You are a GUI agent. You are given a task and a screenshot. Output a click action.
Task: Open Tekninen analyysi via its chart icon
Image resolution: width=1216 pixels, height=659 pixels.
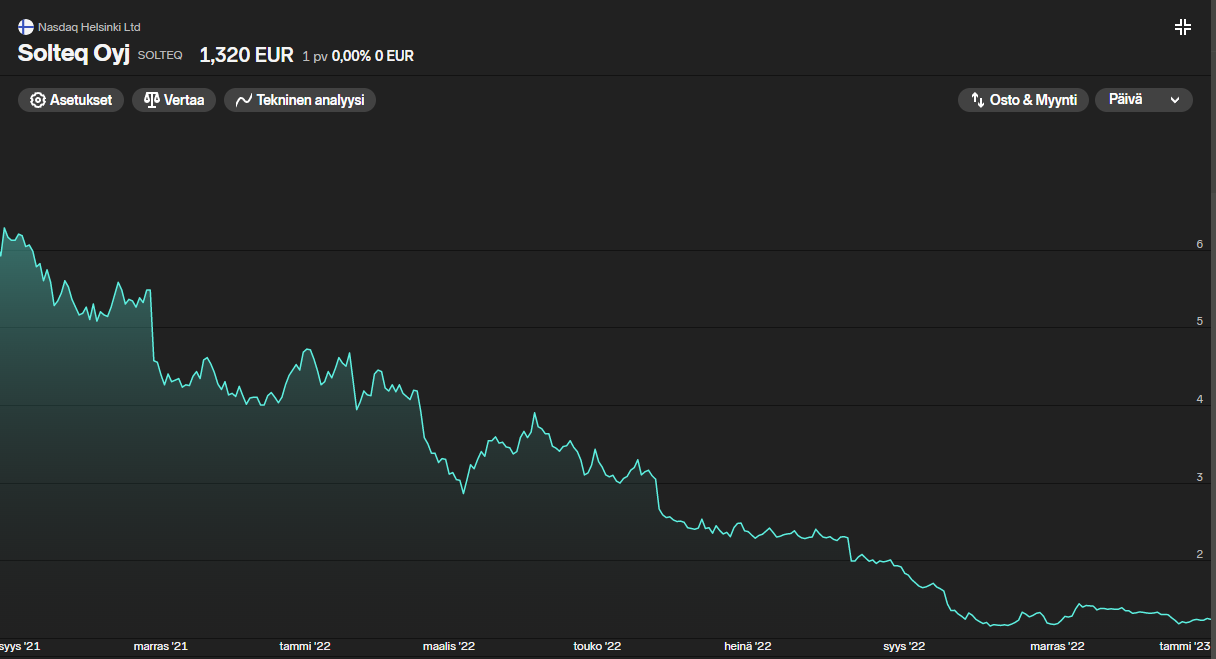click(243, 100)
